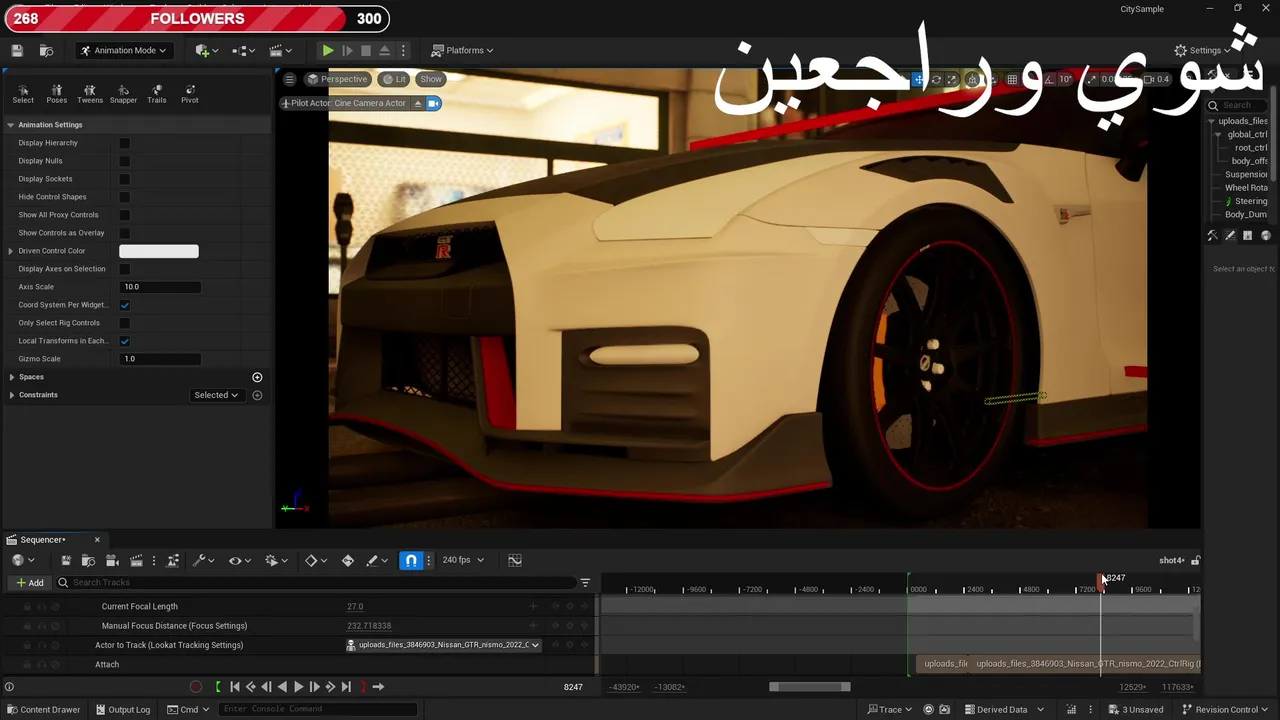Start recording in Sequencer
This screenshot has height=720, width=1280.
click(x=196, y=687)
